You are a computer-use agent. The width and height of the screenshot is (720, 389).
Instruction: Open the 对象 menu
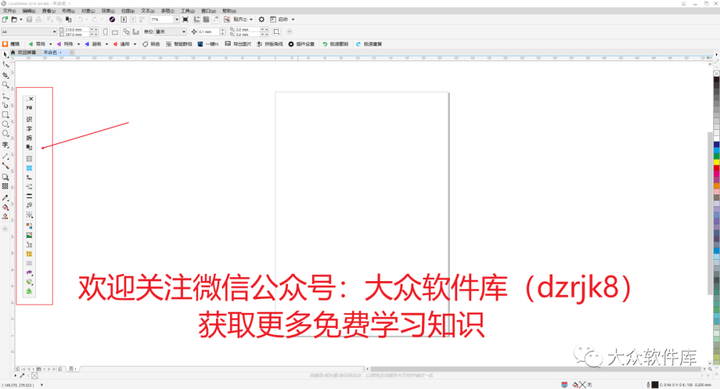click(x=88, y=11)
